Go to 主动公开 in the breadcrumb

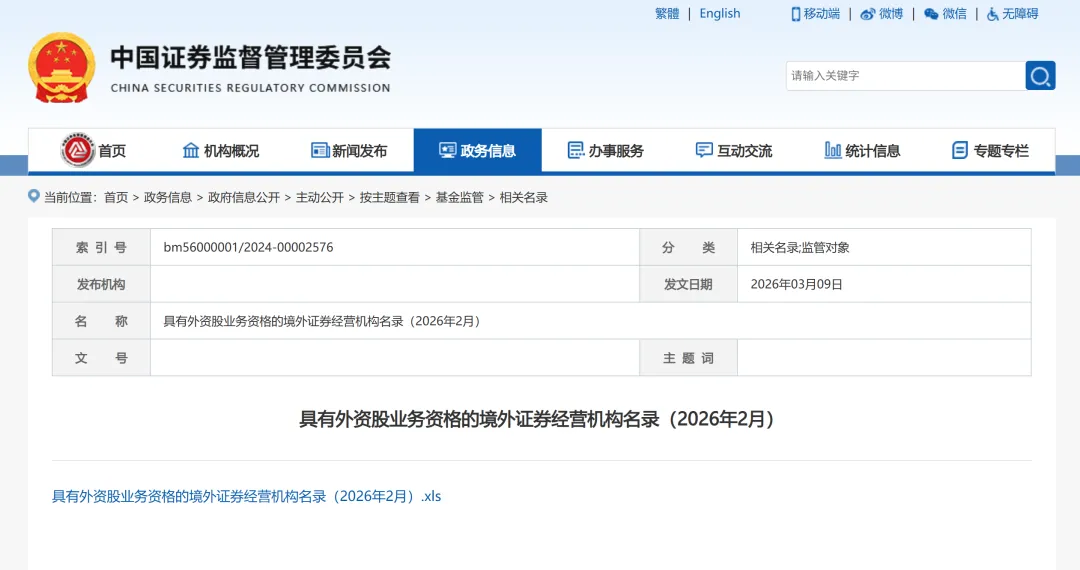(x=320, y=198)
